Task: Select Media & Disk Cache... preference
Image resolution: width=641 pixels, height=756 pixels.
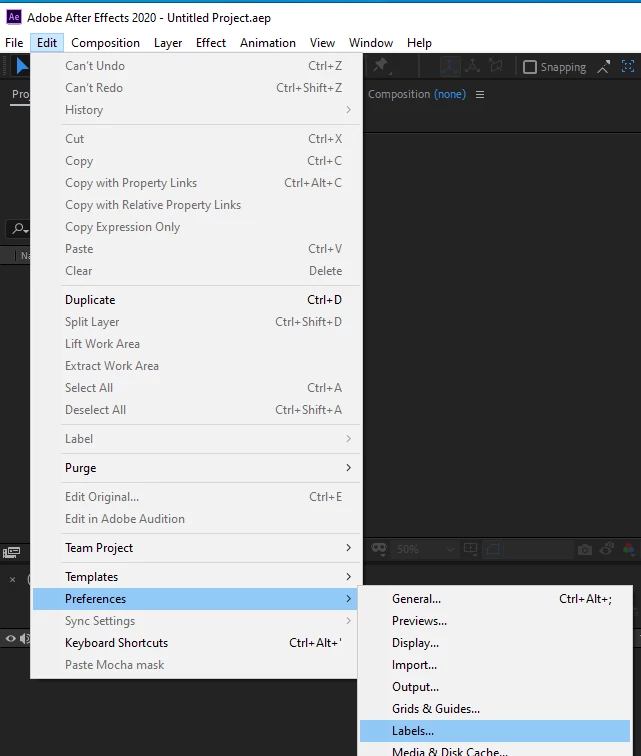Action: (495, 750)
